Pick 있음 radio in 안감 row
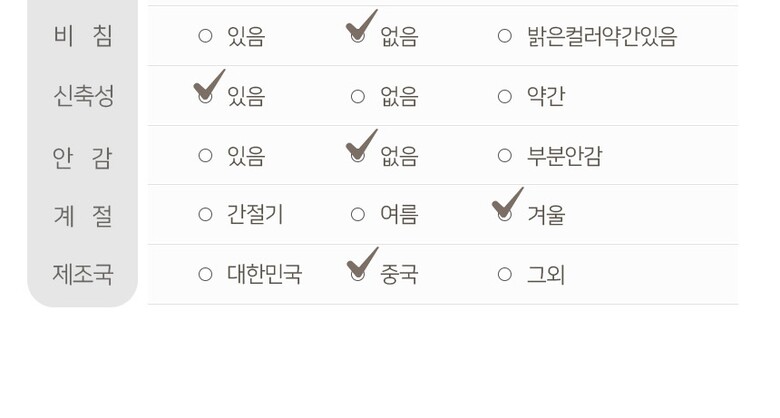 tap(205, 156)
